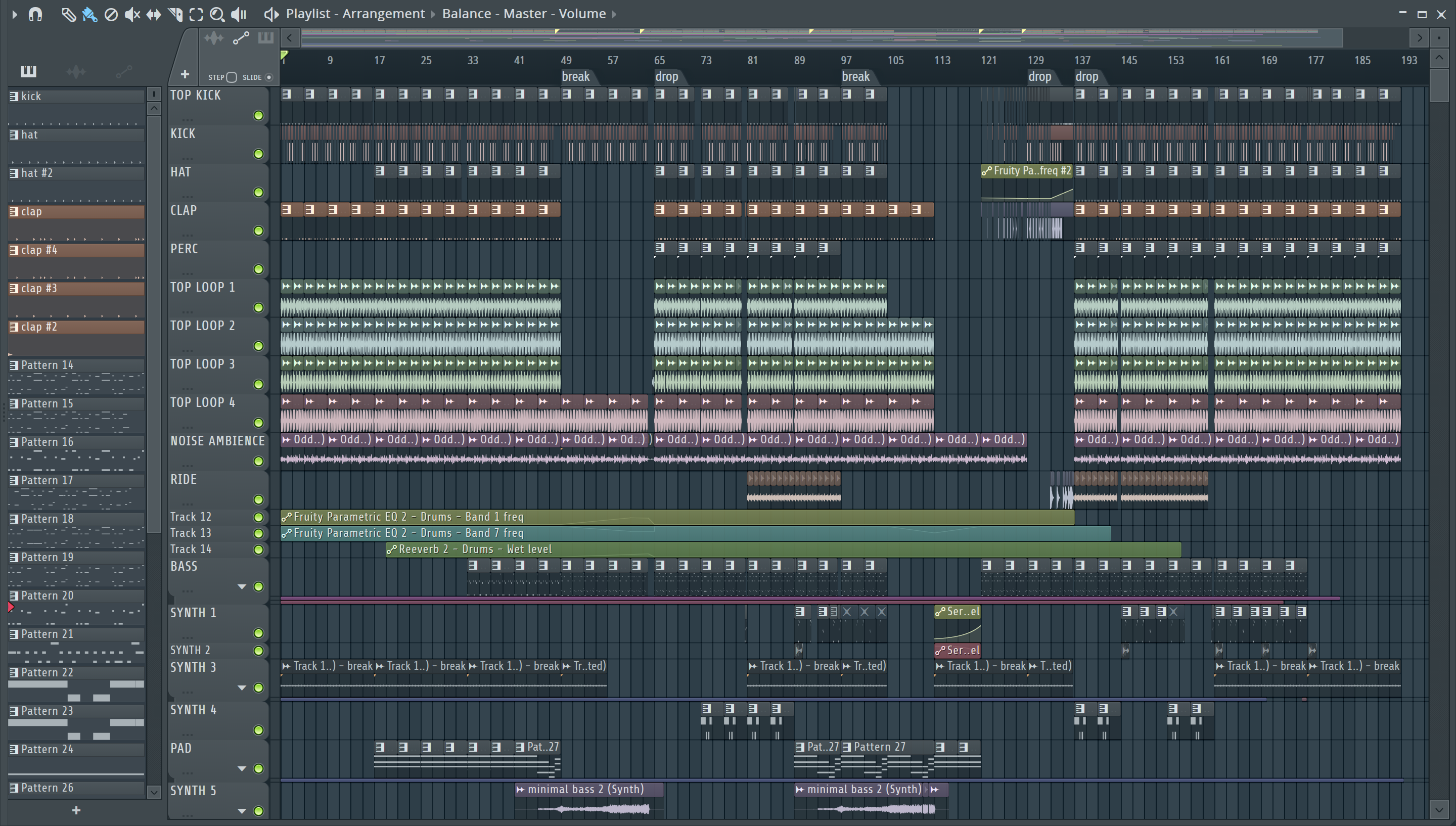The height and width of the screenshot is (826, 1456).
Task: Click the playlist minimap overview bar
Action: coord(822,38)
